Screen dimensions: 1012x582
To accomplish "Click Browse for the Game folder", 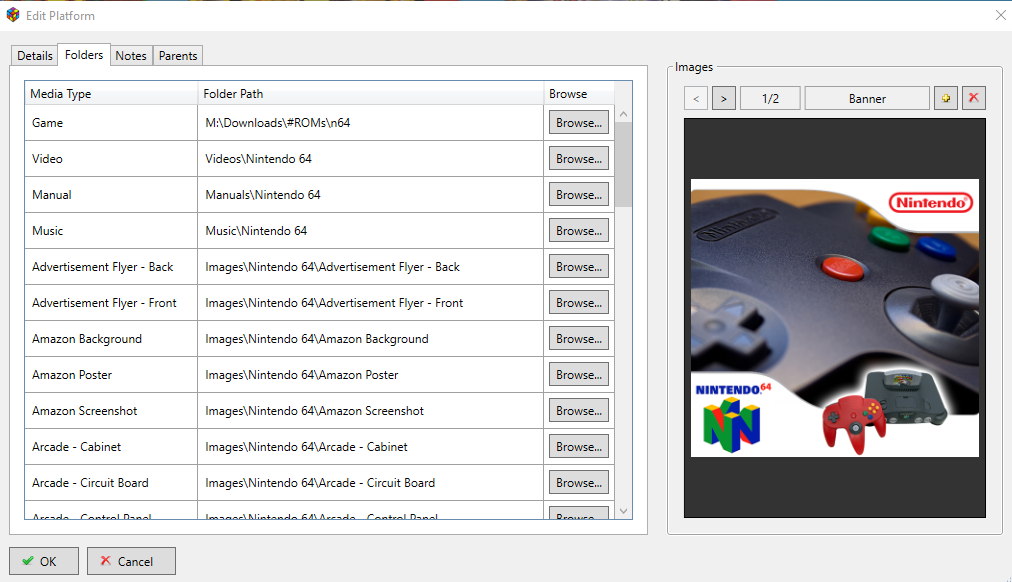I will coord(579,123).
